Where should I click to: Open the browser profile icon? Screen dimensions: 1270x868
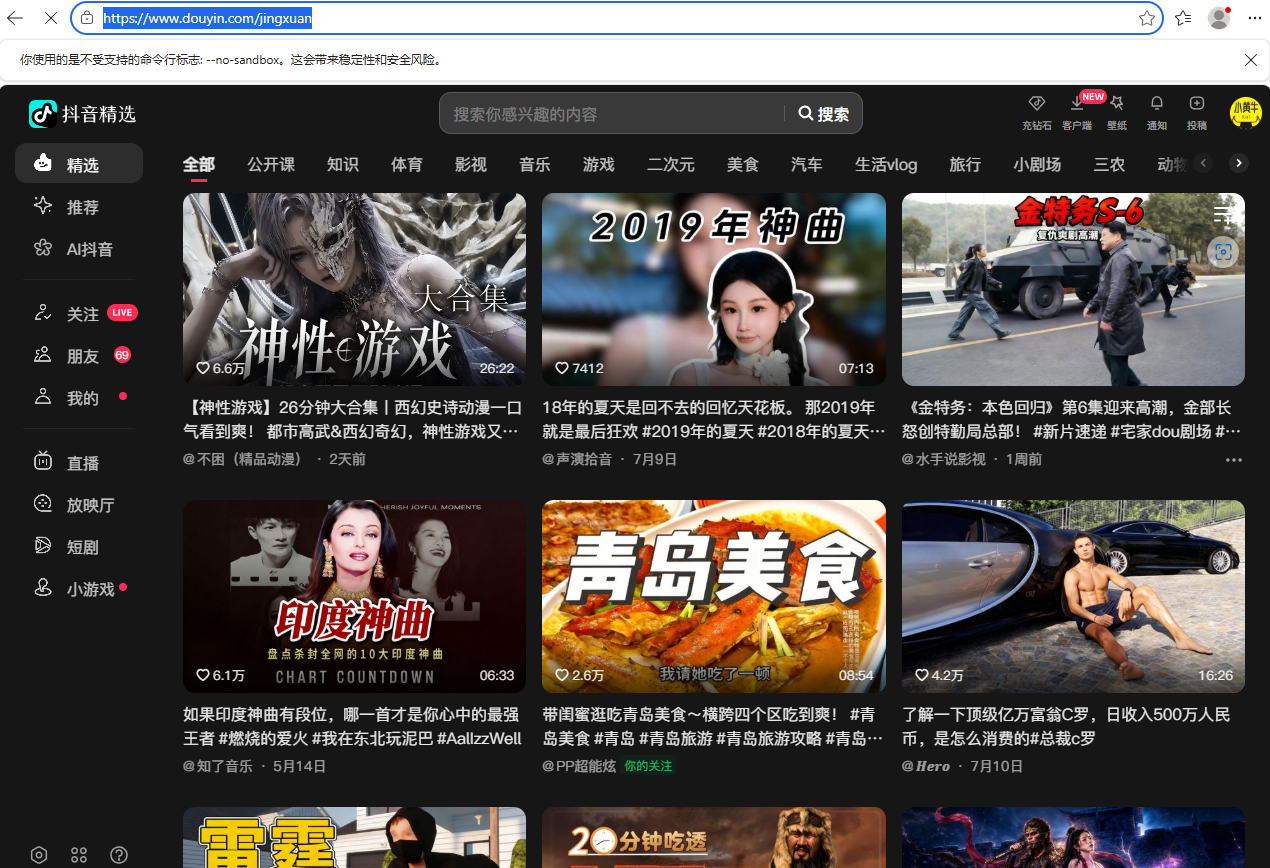[1219, 18]
